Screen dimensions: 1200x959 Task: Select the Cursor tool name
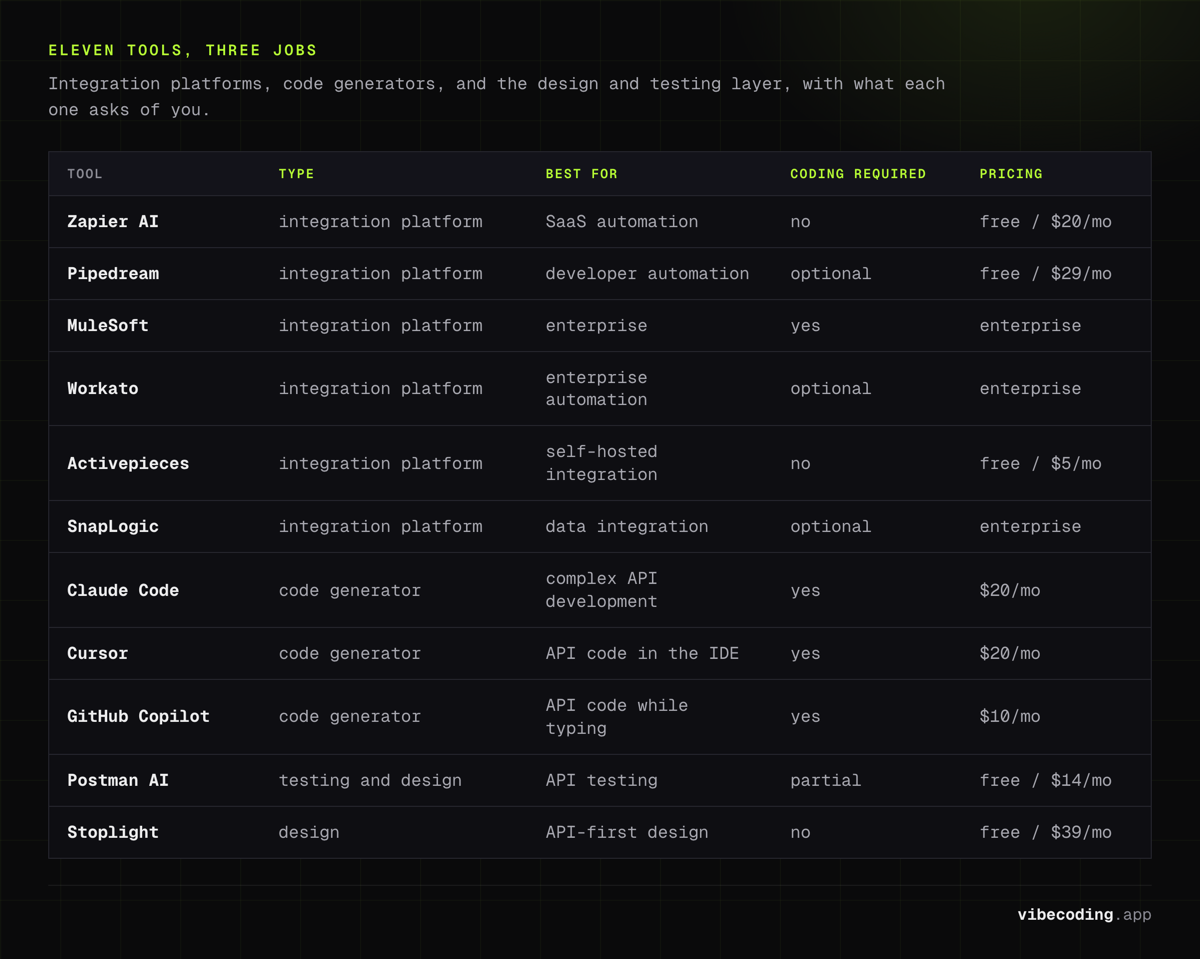coord(98,654)
